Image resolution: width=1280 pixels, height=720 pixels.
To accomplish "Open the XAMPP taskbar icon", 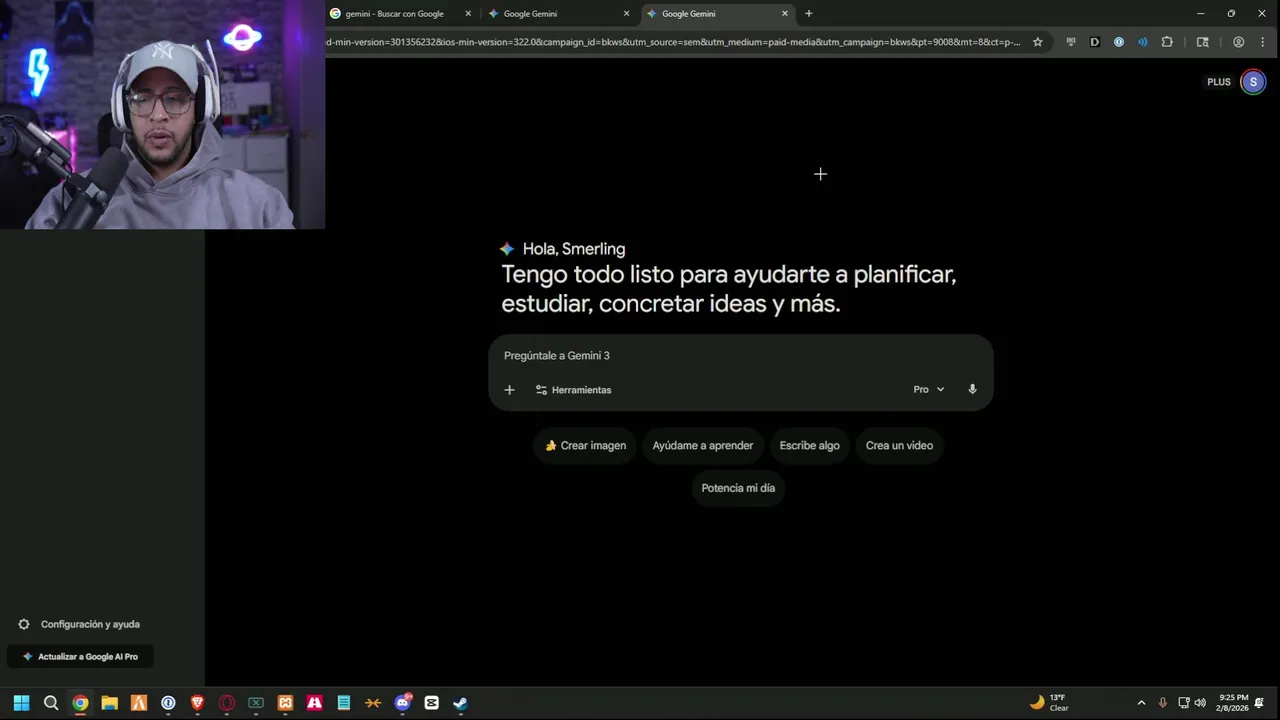I will click(285, 703).
